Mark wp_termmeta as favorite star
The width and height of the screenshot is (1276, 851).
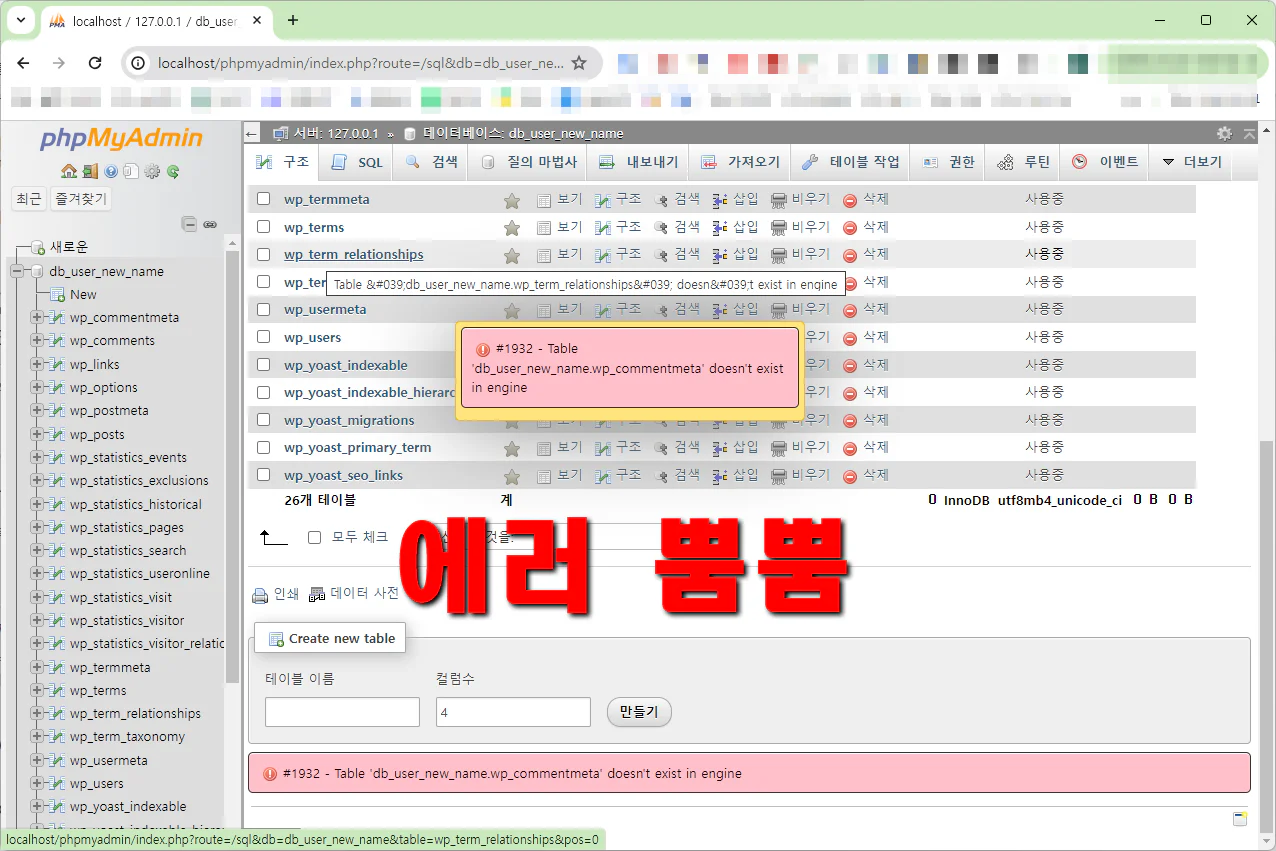coord(511,200)
